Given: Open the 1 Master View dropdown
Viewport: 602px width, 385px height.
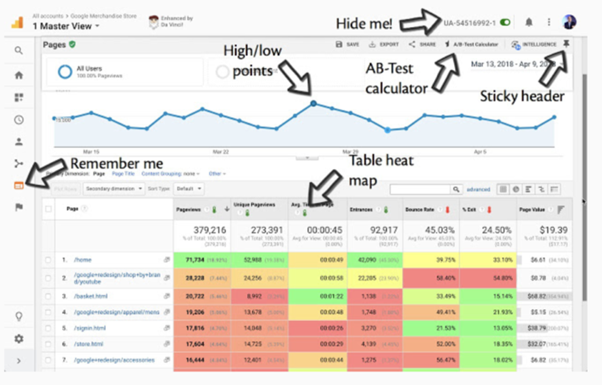Looking at the screenshot, I should (x=66, y=26).
